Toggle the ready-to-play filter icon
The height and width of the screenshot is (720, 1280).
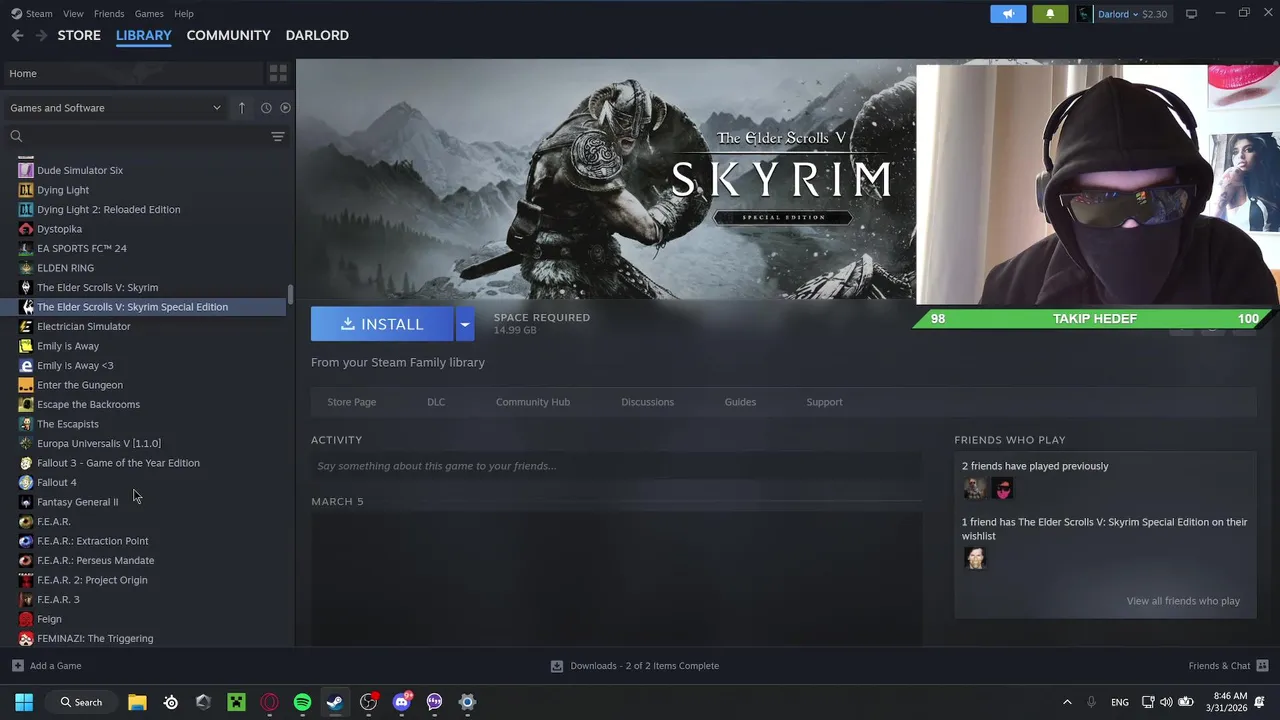click(285, 108)
